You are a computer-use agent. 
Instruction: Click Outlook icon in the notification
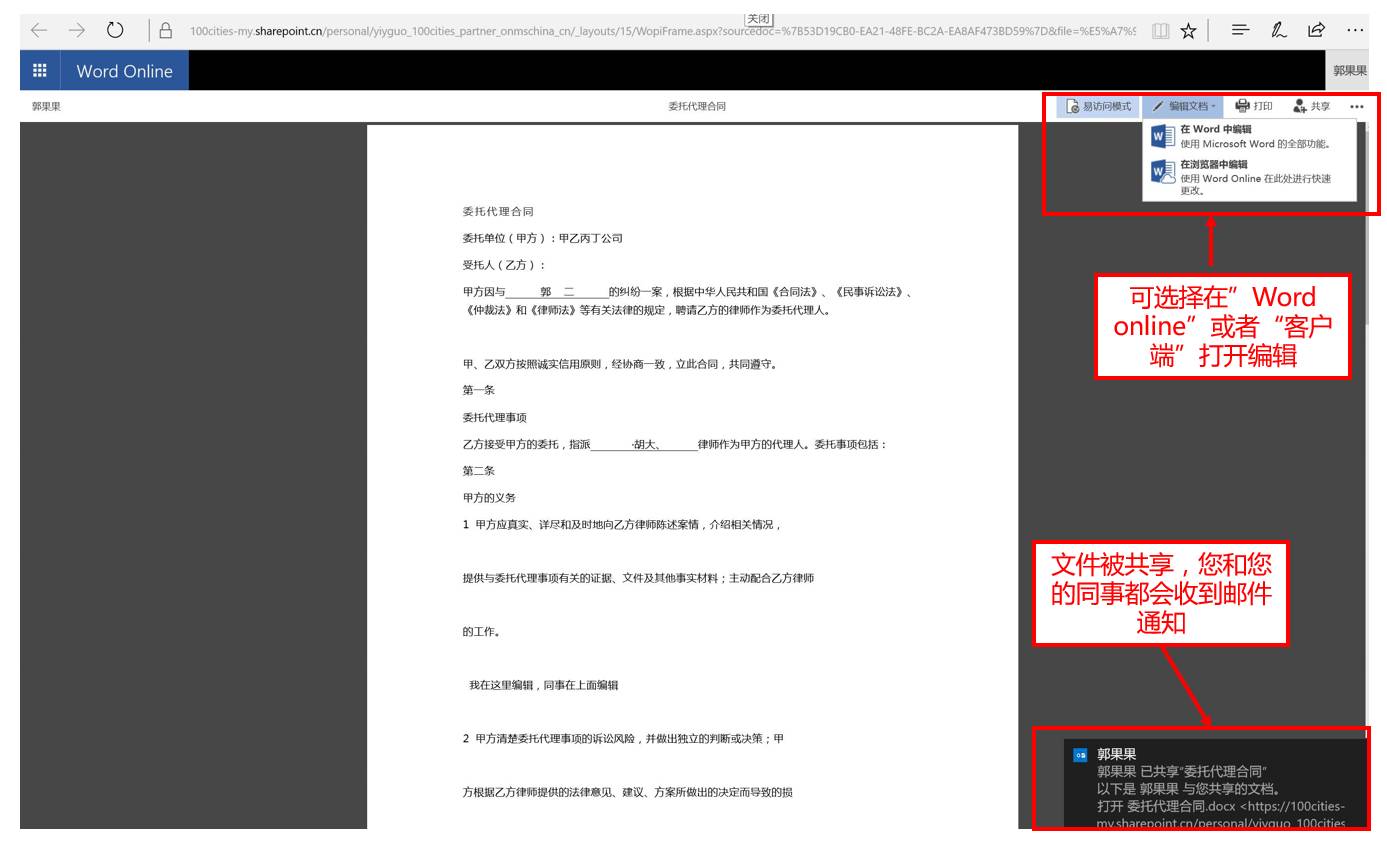pos(1080,755)
